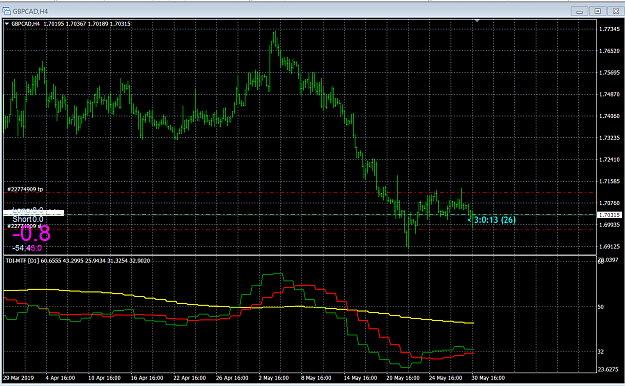Click the TDI-MTF [D1] indicator label
Viewport: 625px width, 386px height.
click(22, 260)
